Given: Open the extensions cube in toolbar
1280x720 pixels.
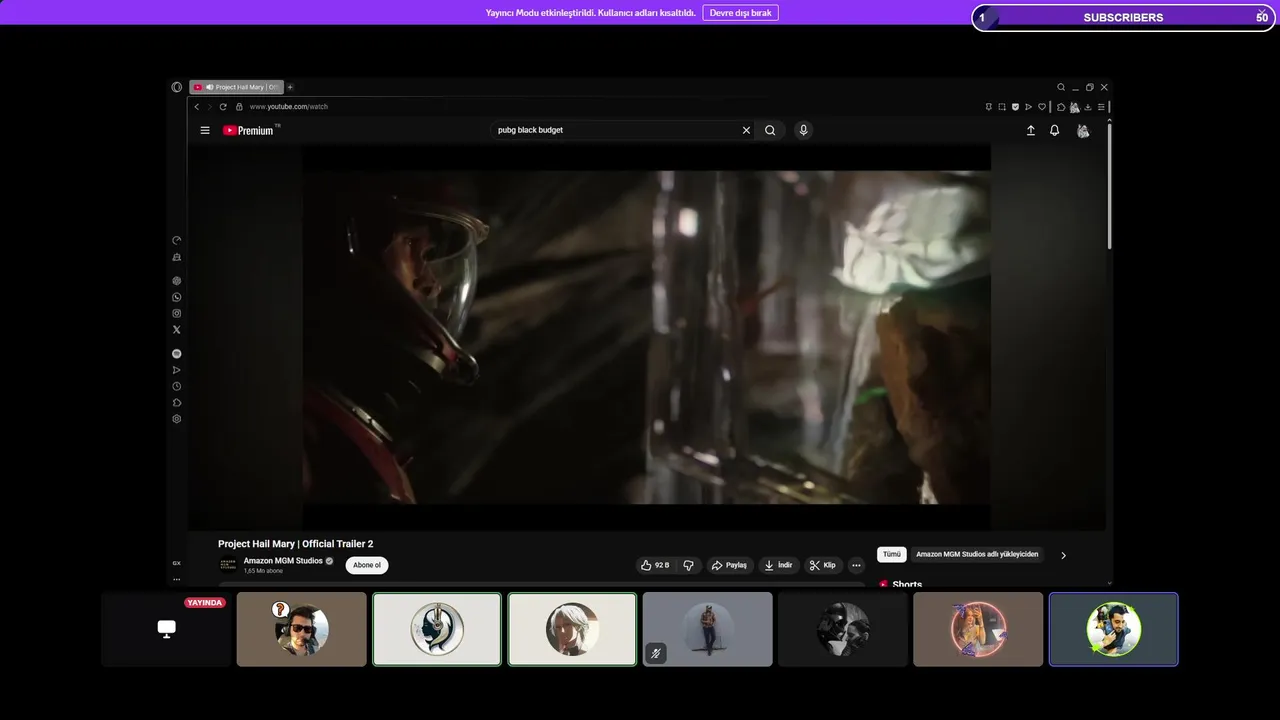Looking at the screenshot, I should pos(1061,107).
